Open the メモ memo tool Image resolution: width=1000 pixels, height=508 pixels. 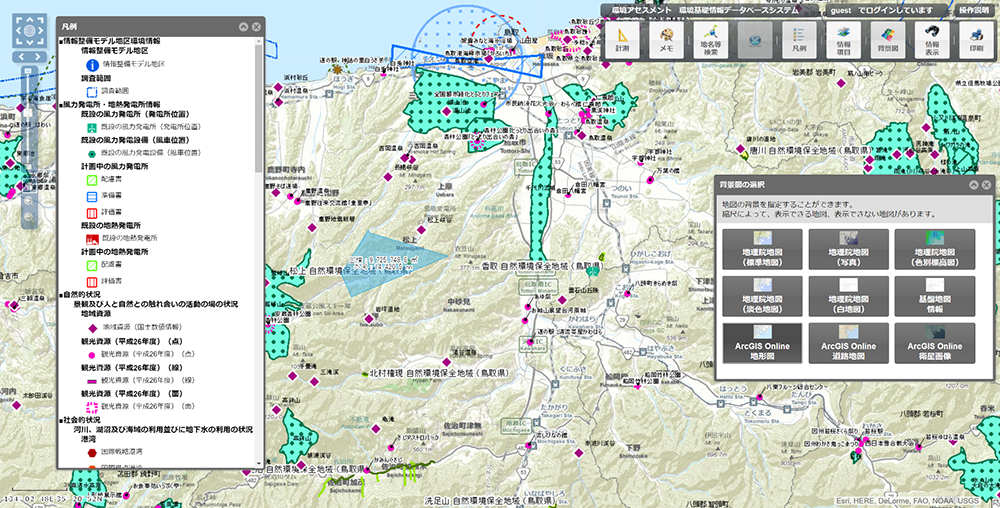click(x=666, y=39)
